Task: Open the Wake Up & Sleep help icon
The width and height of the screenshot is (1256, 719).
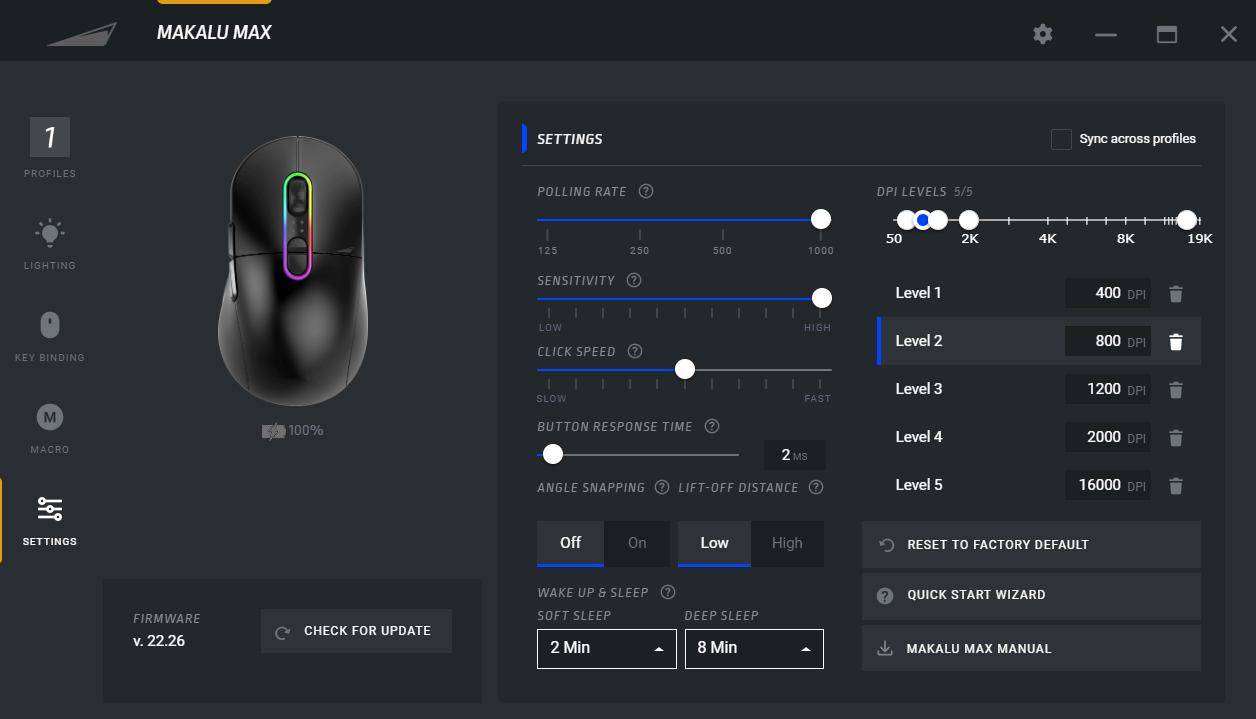Action: coord(668,592)
